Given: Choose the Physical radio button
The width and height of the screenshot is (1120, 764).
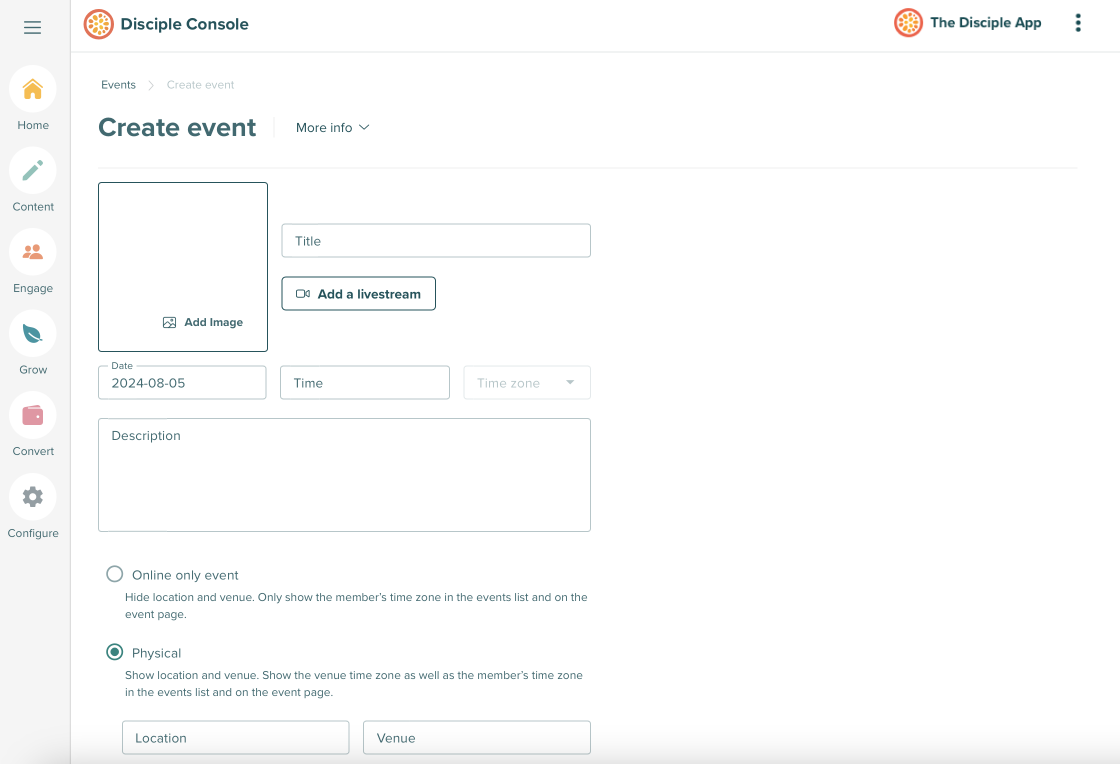Looking at the screenshot, I should point(114,652).
